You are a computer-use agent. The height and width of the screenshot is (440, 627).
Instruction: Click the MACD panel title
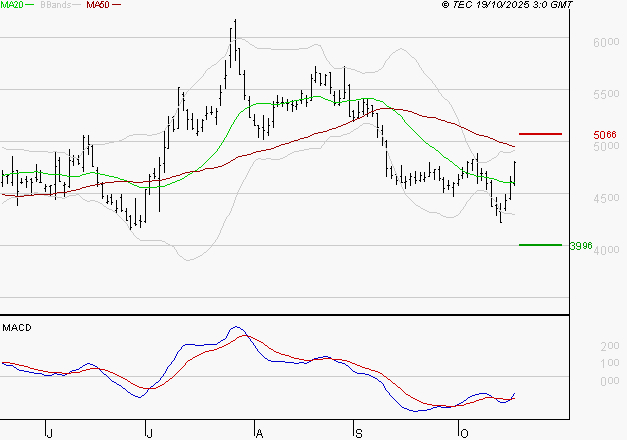click(18, 327)
